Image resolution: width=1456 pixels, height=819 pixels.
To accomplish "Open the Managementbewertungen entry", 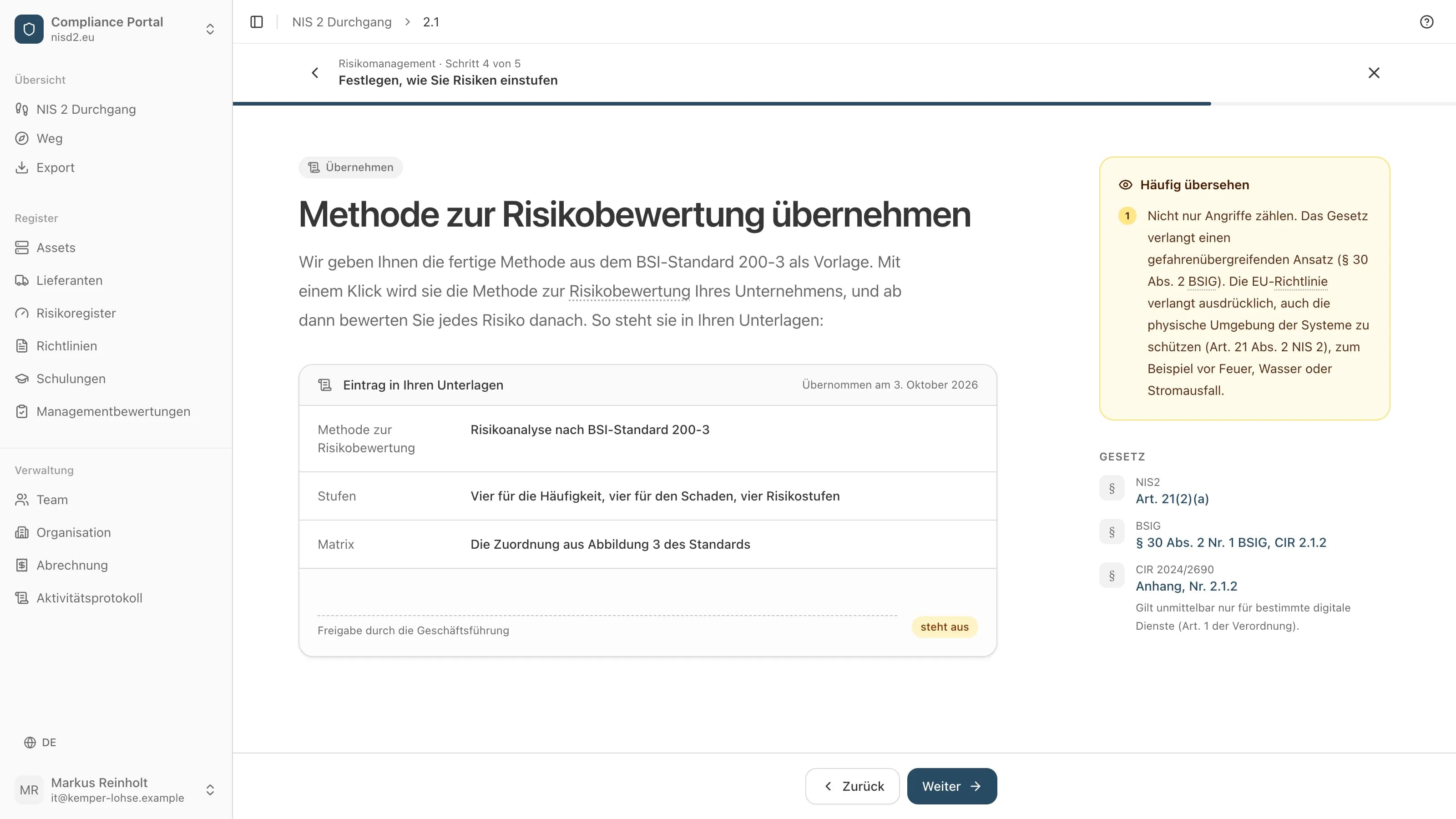I will (114, 411).
